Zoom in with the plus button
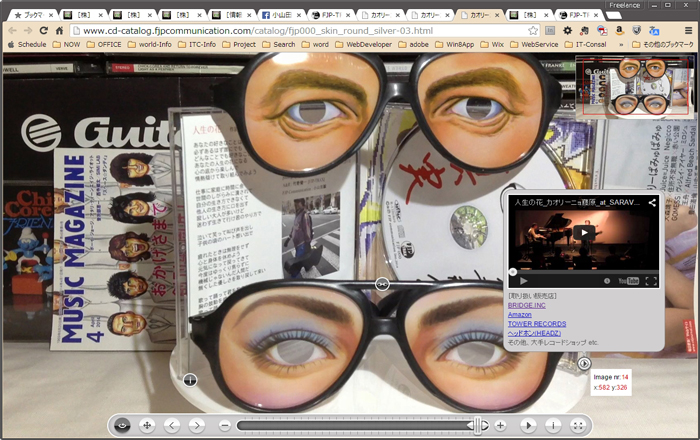 click(500, 426)
